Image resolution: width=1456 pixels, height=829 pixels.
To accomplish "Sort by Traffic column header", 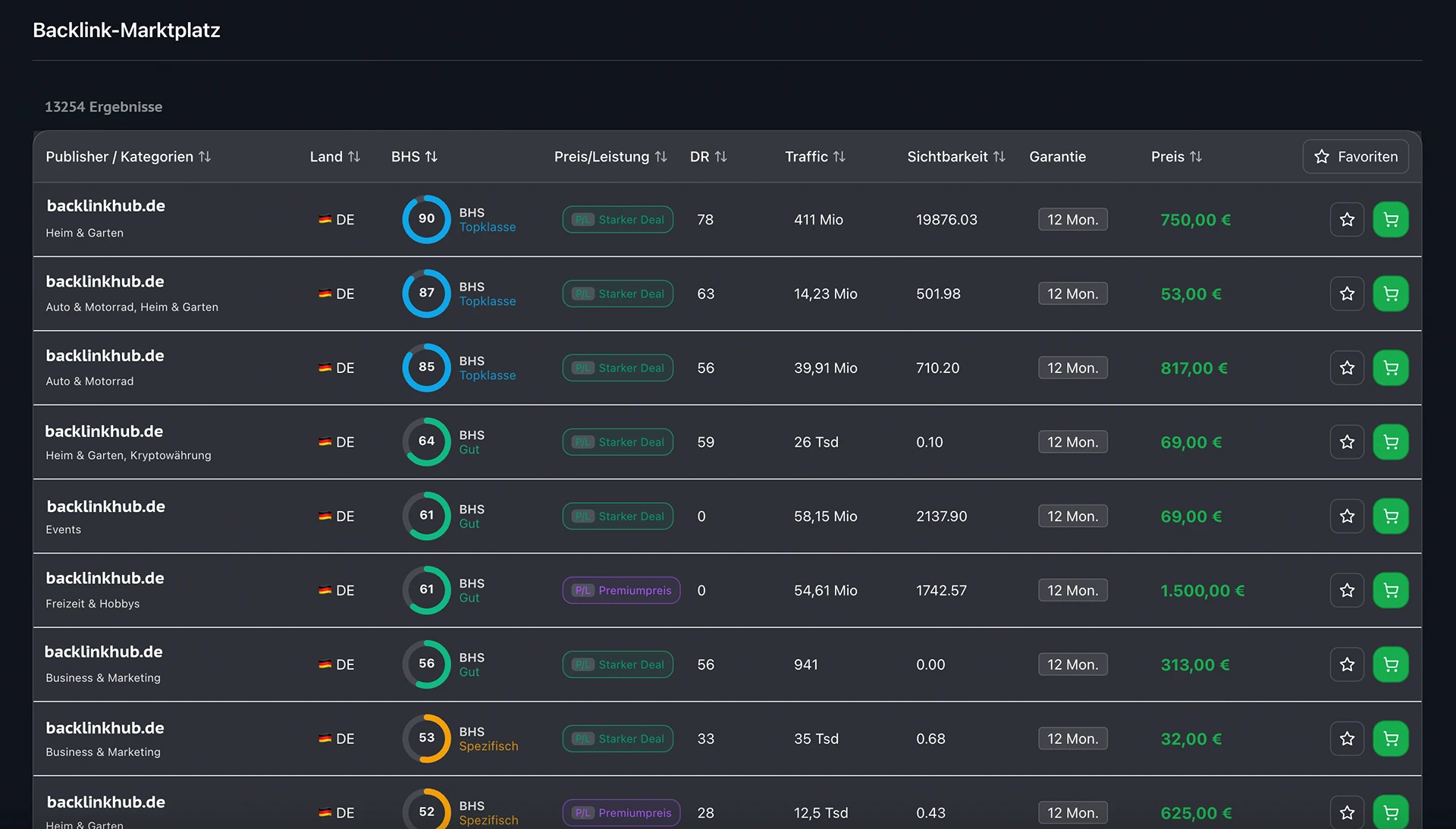I will pos(814,157).
